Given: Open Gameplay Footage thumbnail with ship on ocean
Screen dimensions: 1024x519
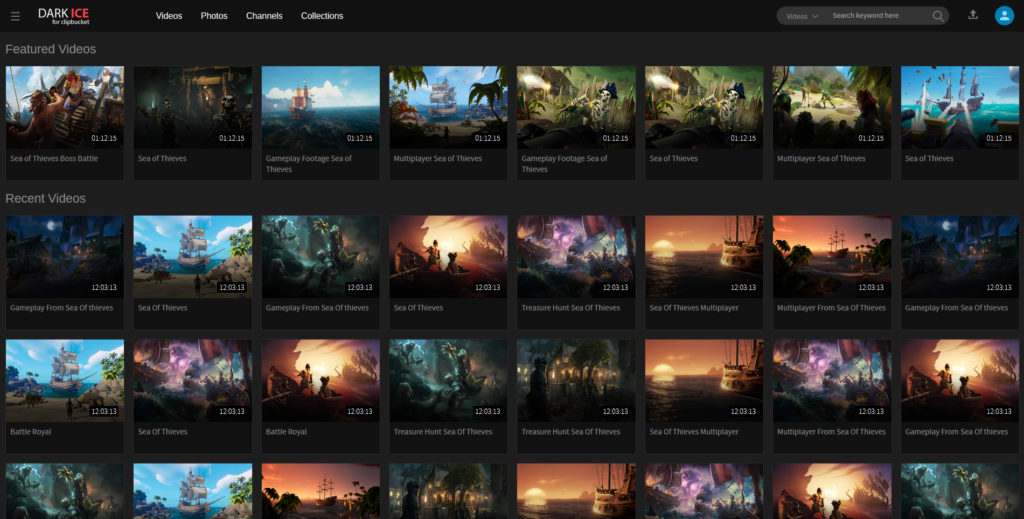Looking at the screenshot, I should [321, 107].
